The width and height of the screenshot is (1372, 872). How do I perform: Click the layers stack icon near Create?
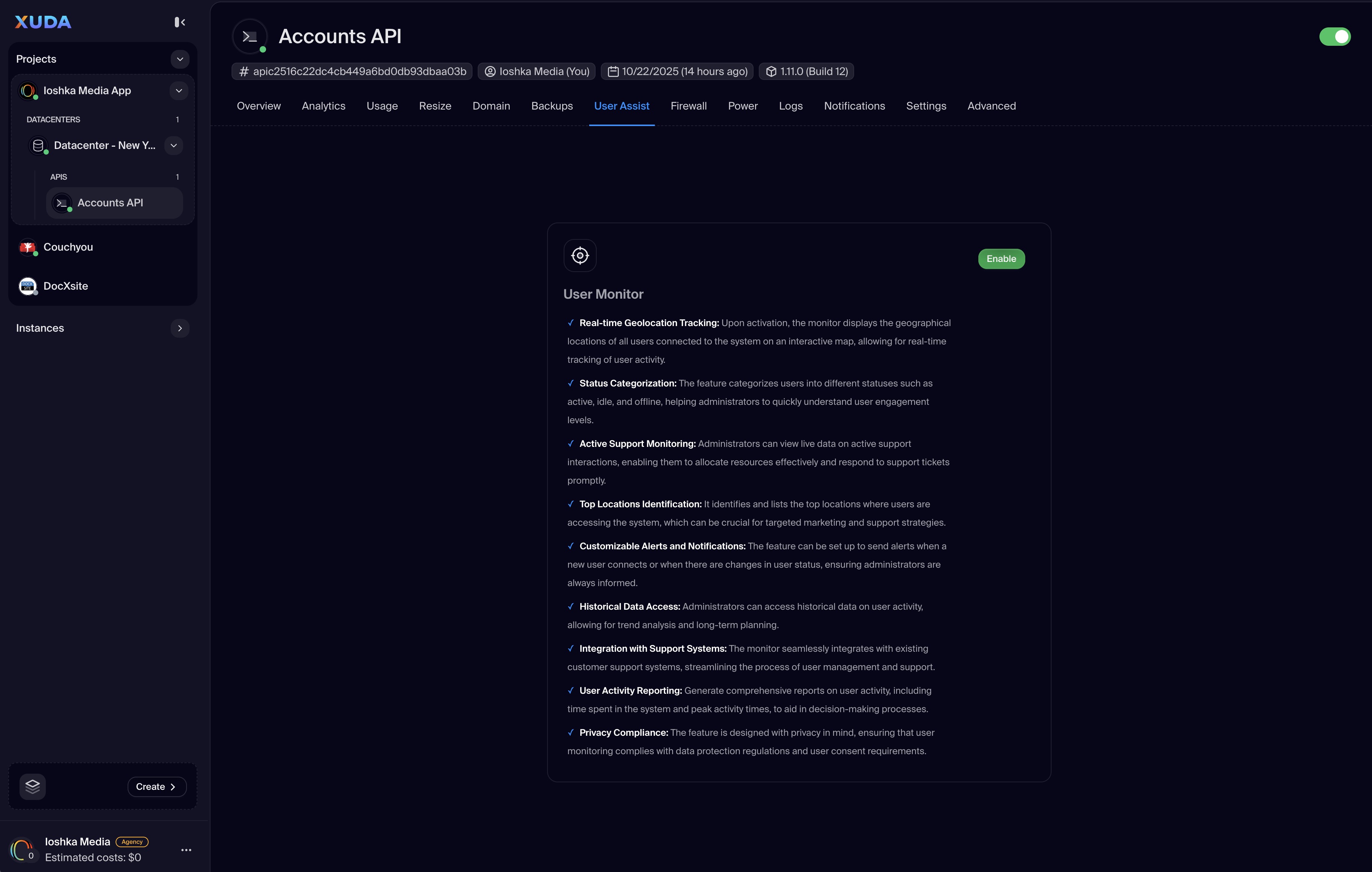coord(33,786)
